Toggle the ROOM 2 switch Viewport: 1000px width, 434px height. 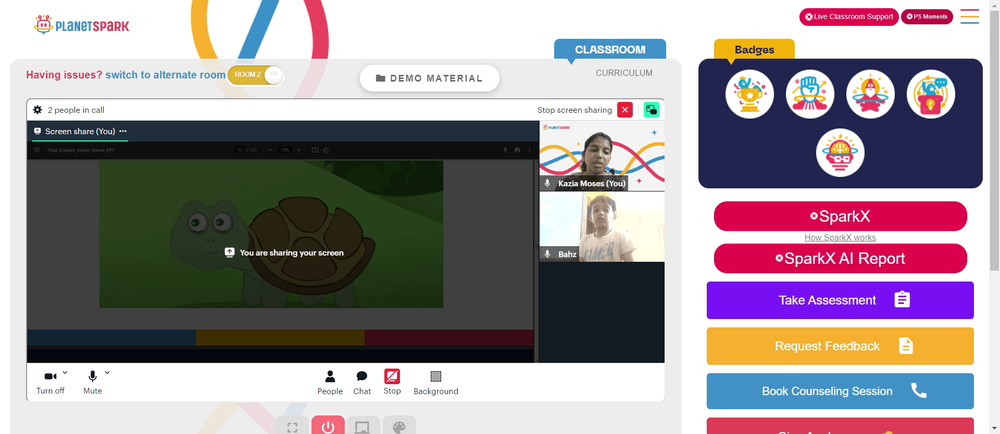pyautogui.click(x=255, y=75)
